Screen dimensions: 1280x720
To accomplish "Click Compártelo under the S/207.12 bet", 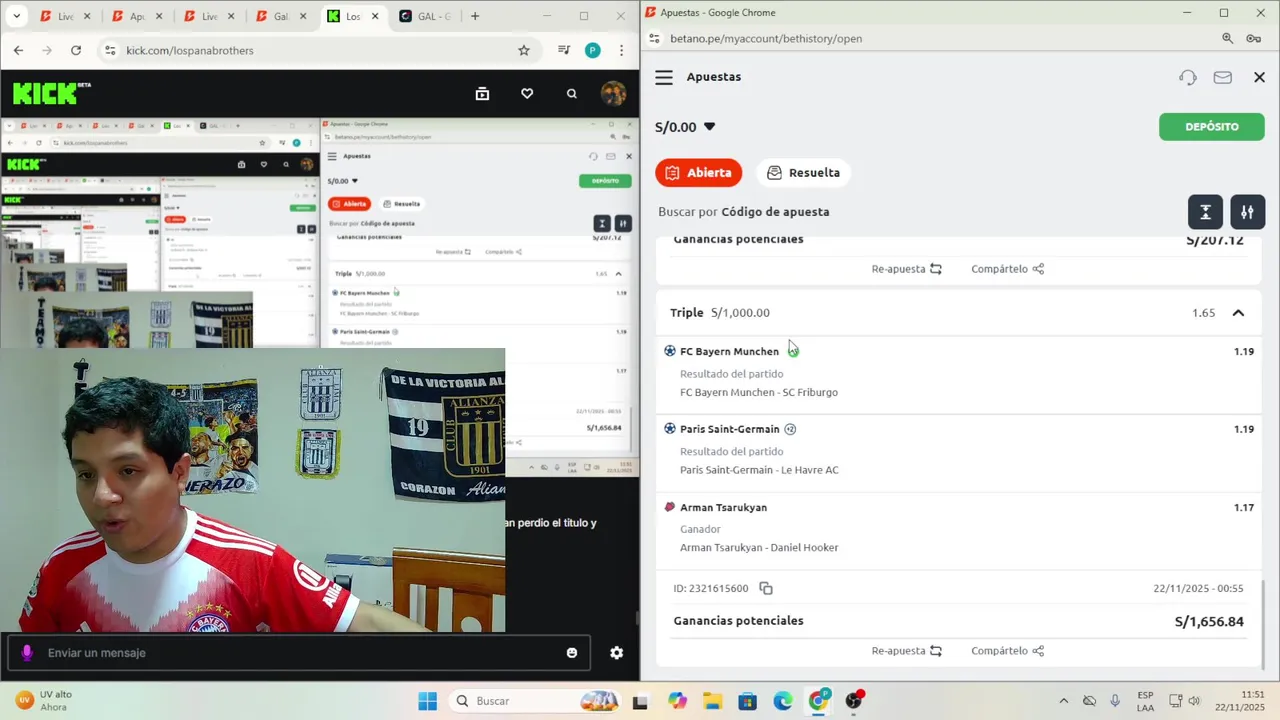I will [x=1007, y=269].
